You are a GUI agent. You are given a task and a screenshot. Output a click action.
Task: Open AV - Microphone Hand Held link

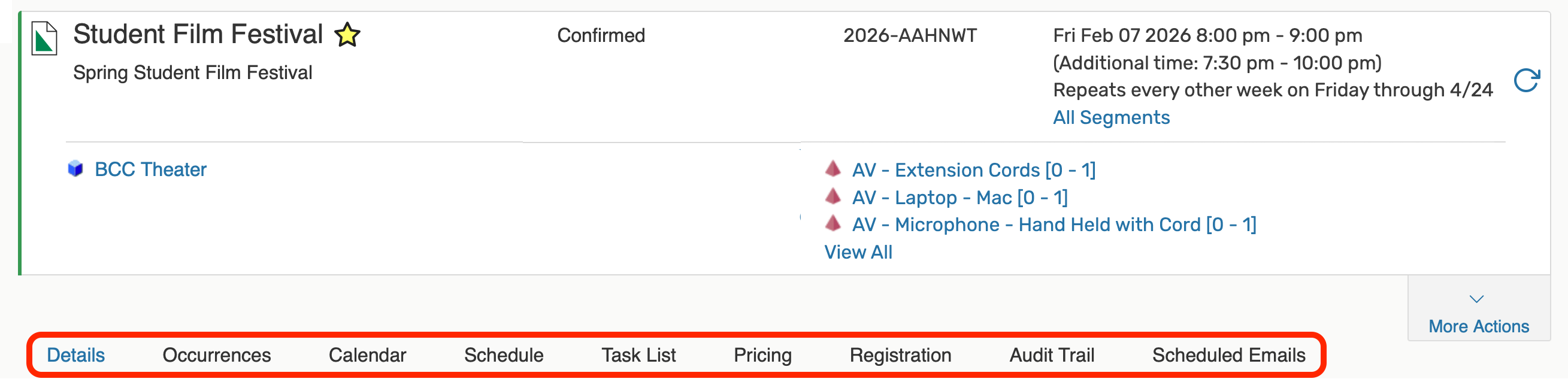click(x=1054, y=225)
